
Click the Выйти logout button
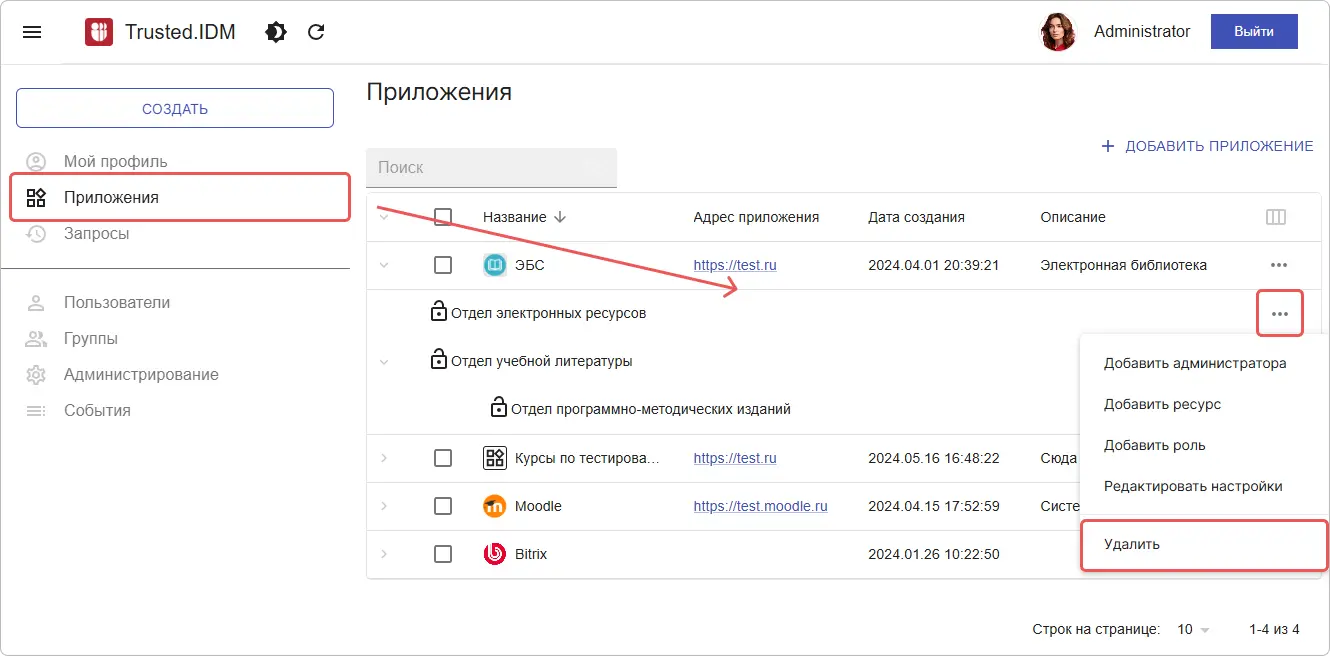coord(1253,32)
